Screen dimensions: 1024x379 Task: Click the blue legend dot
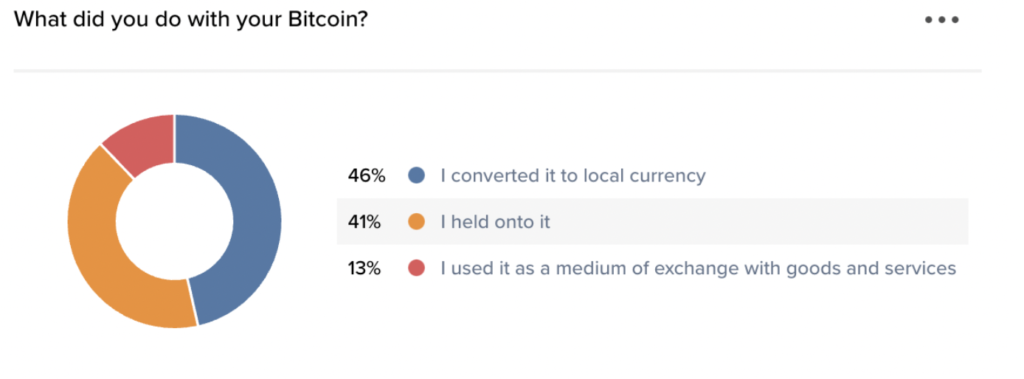416,175
